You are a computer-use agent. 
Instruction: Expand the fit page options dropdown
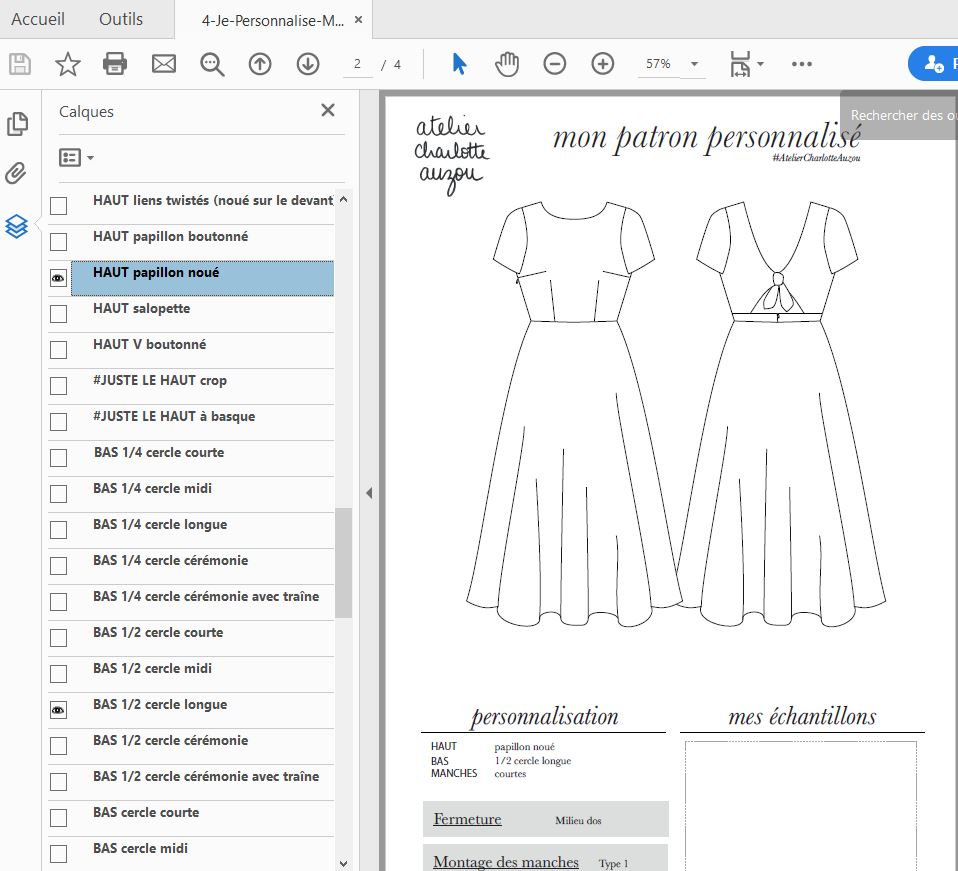point(760,64)
